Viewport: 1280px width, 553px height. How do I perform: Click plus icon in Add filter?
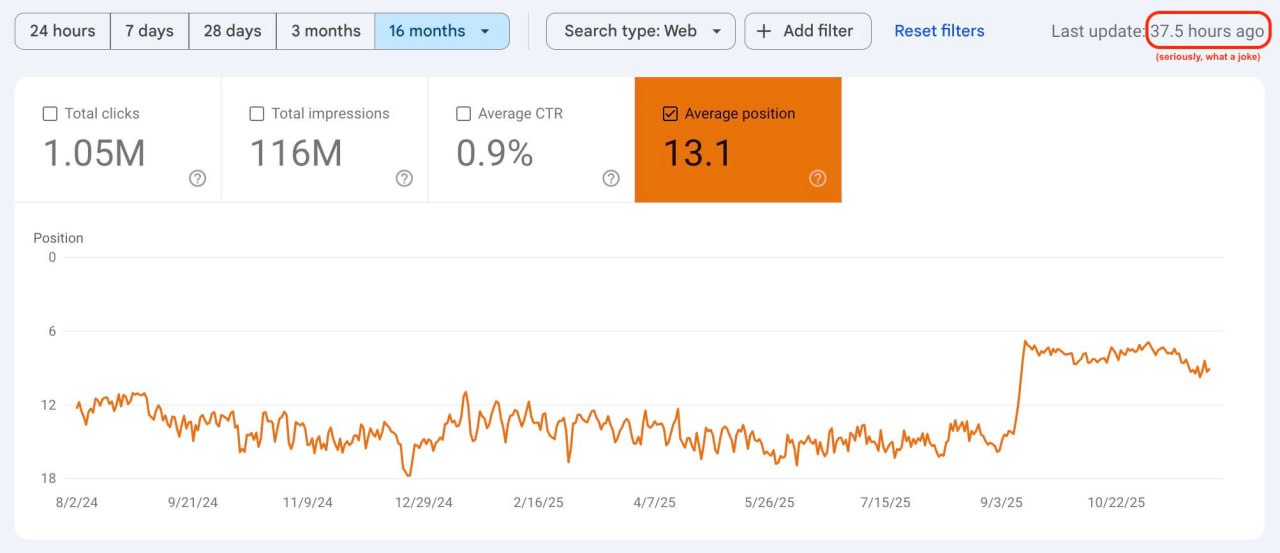point(764,31)
